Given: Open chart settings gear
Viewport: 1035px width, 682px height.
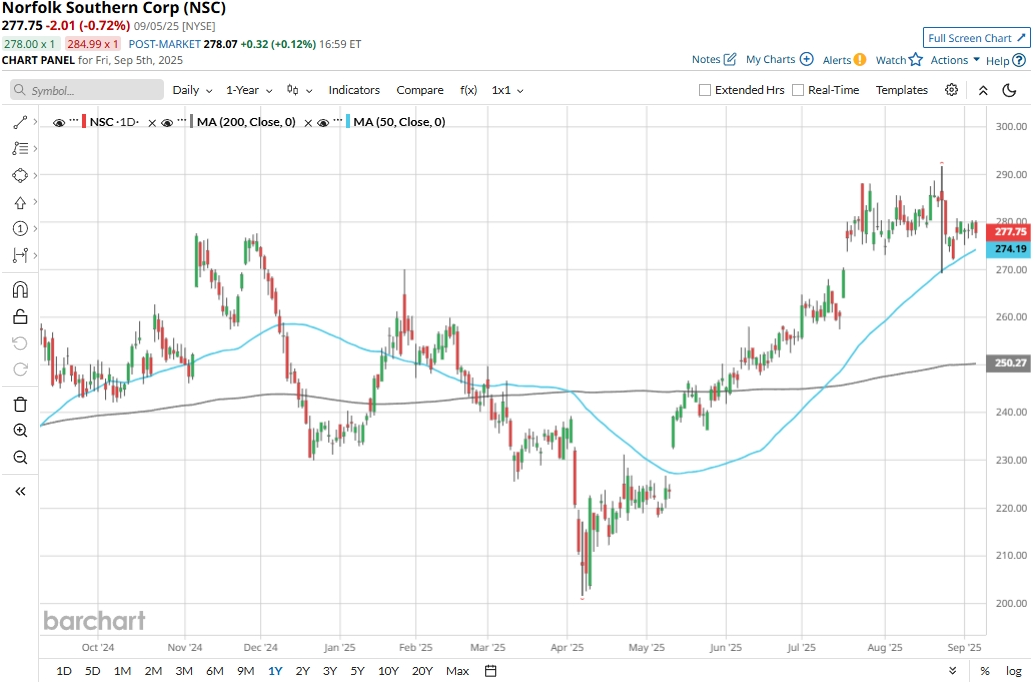Looking at the screenshot, I should pos(951,90).
